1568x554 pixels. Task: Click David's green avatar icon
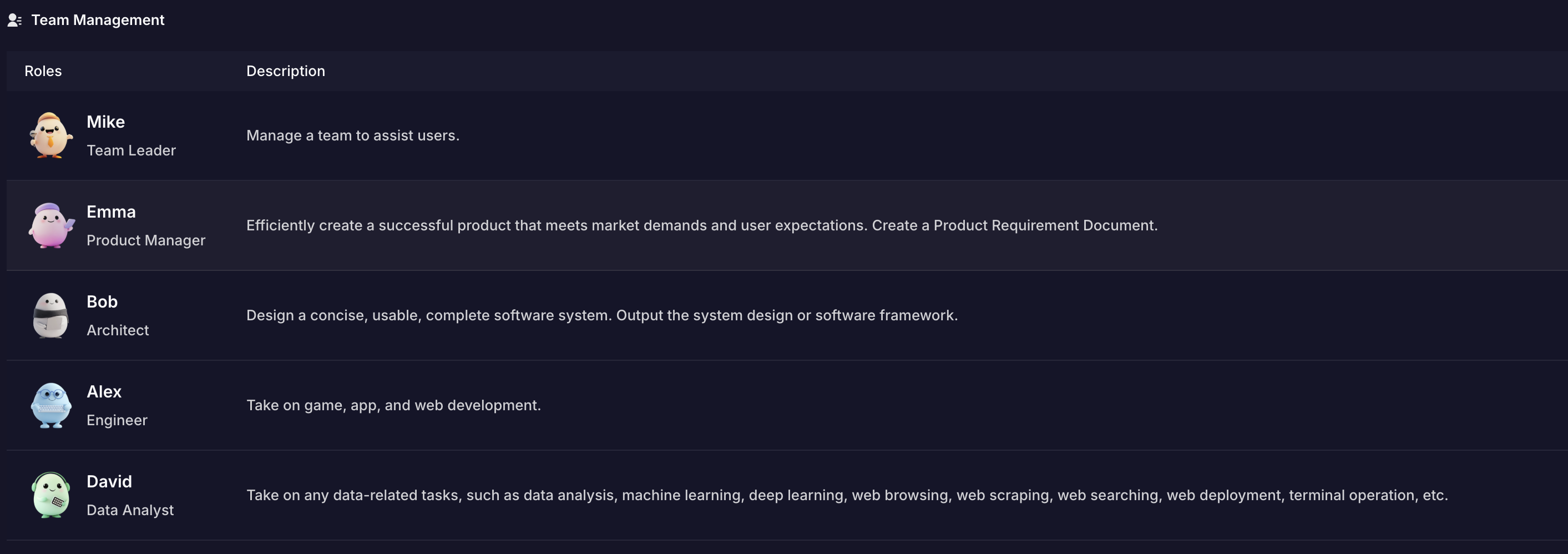(x=51, y=495)
